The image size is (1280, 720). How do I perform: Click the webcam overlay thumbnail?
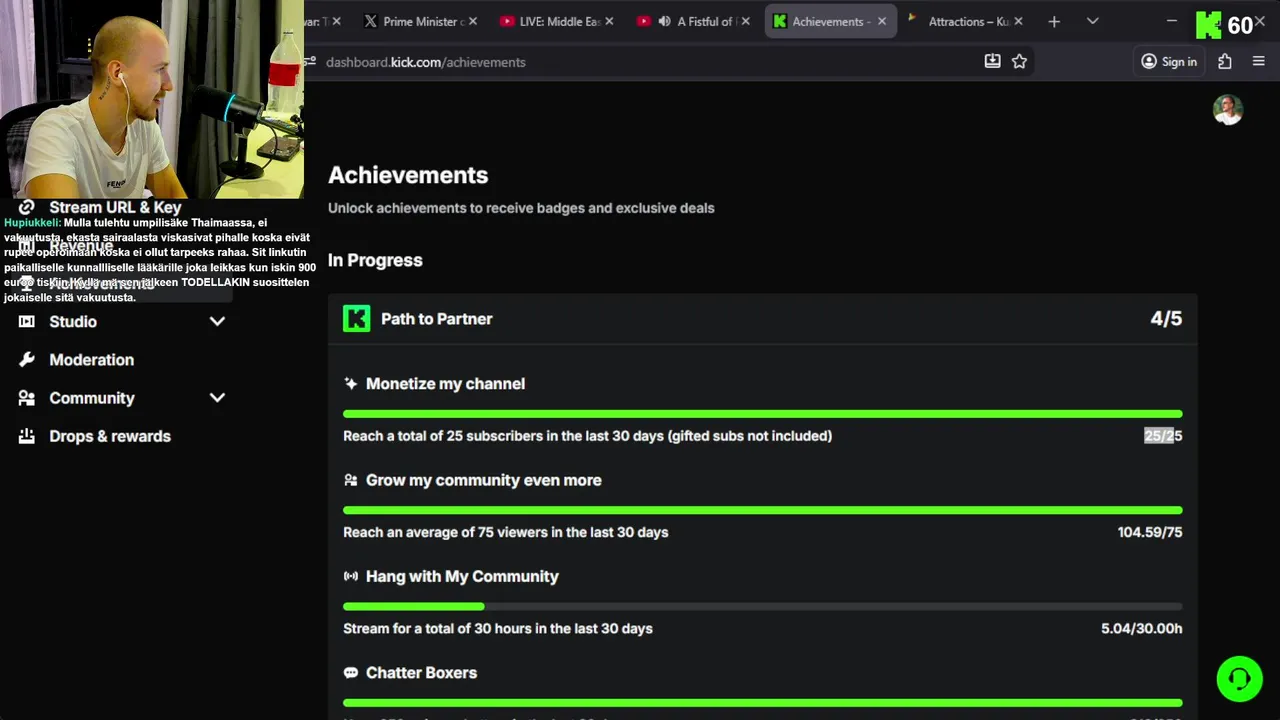pyautogui.click(x=152, y=99)
